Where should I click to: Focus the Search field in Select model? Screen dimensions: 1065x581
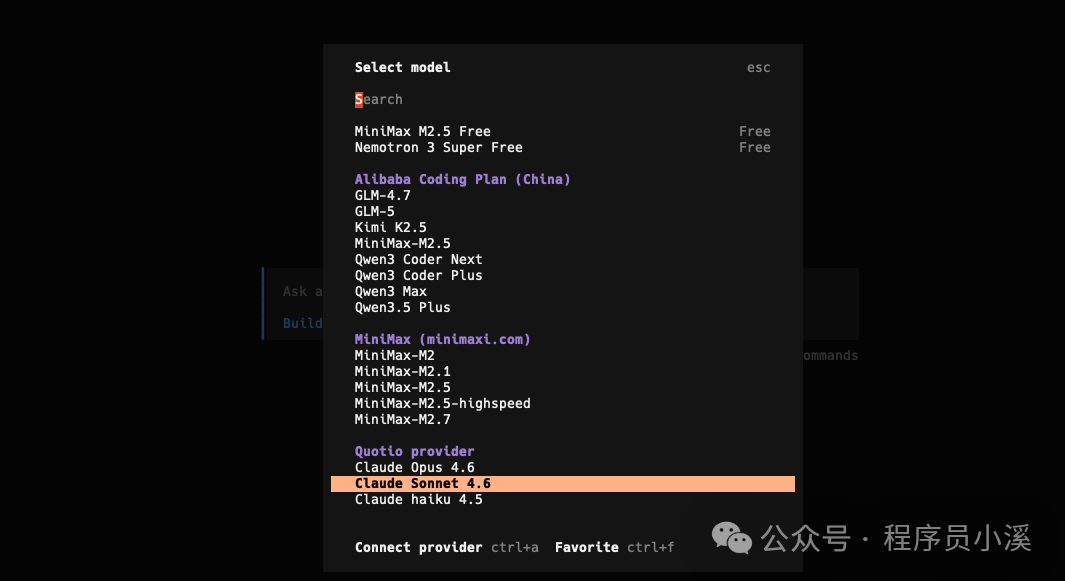378,99
